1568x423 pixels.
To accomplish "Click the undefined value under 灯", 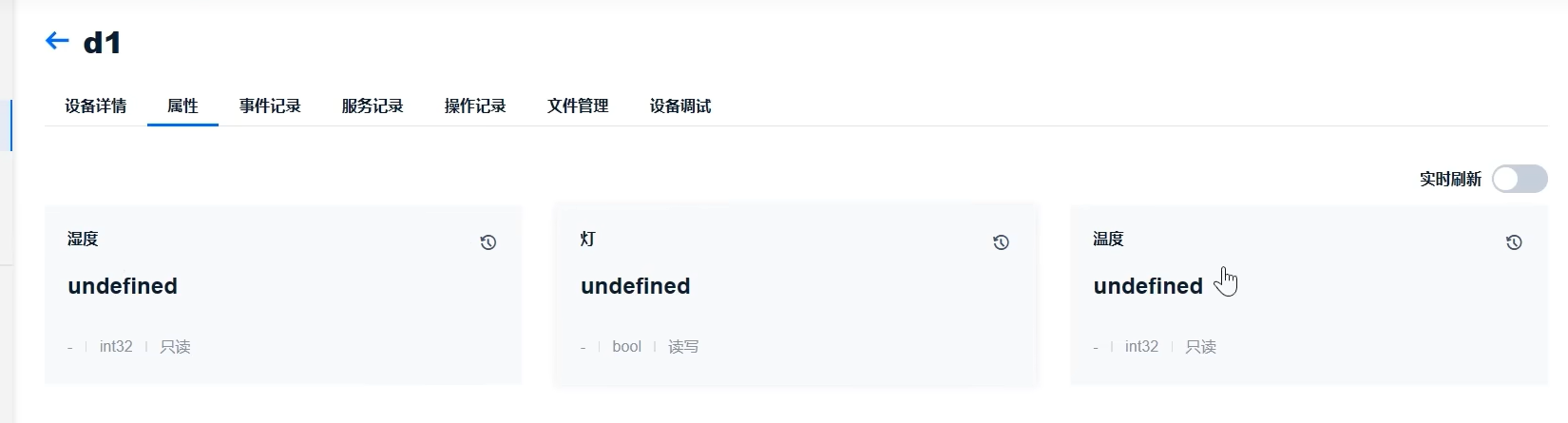I will 636,286.
